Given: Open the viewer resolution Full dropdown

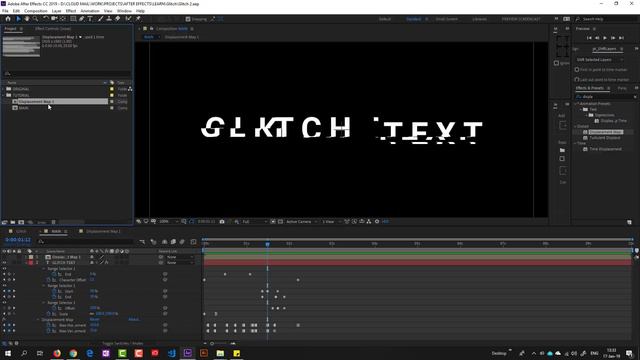Looking at the screenshot, I should tap(254, 222).
